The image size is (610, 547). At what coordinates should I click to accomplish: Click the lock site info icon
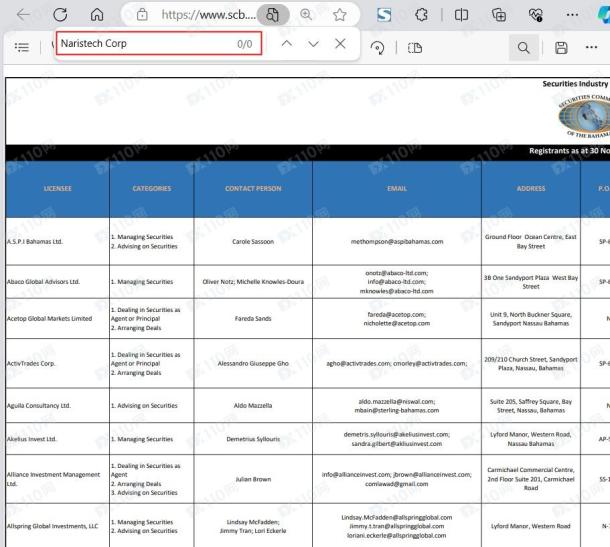[x=142, y=15]
